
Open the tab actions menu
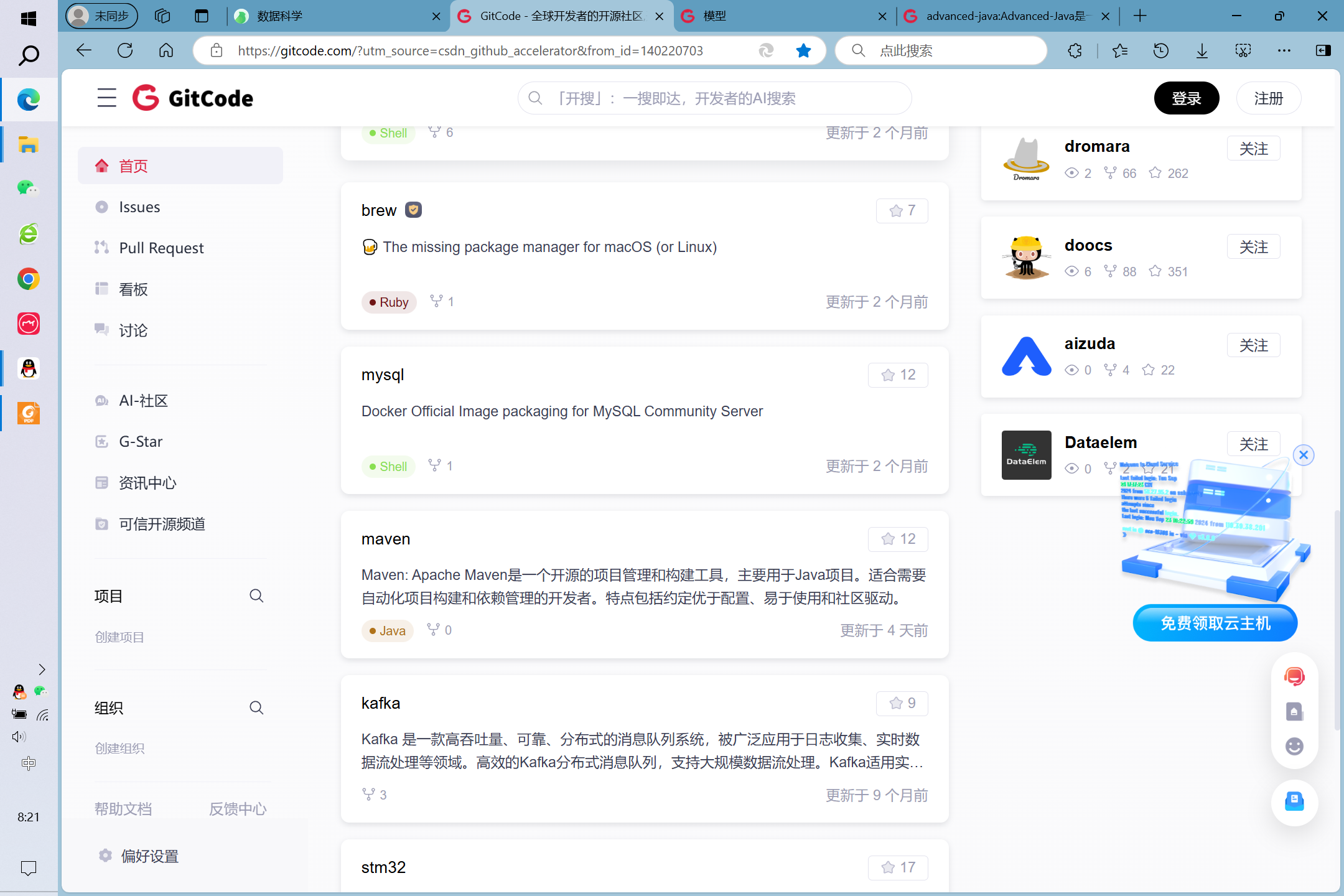point(202,16)
